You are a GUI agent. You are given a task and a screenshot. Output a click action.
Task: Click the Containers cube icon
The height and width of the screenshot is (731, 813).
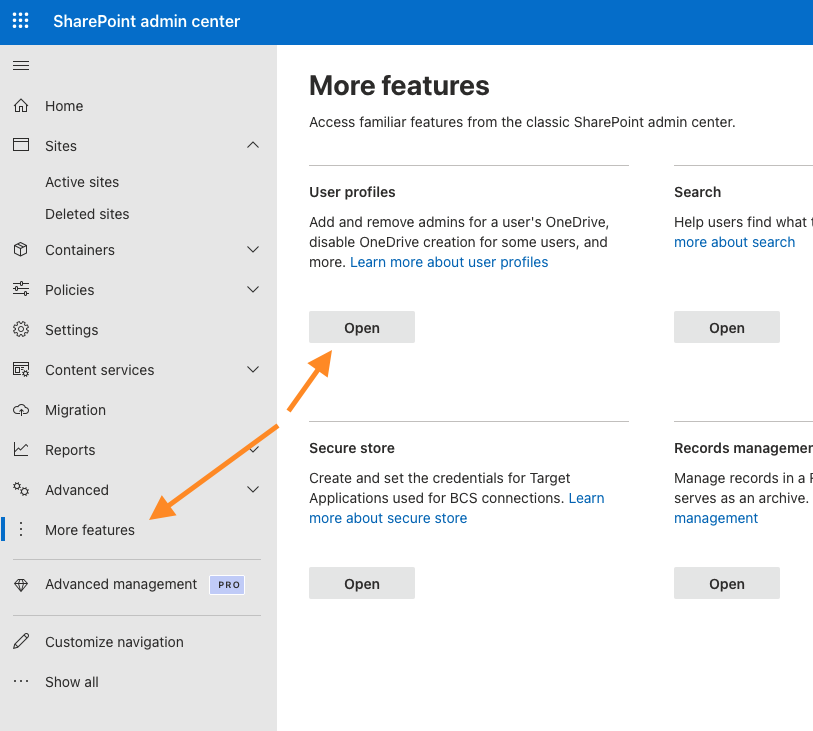21,249
